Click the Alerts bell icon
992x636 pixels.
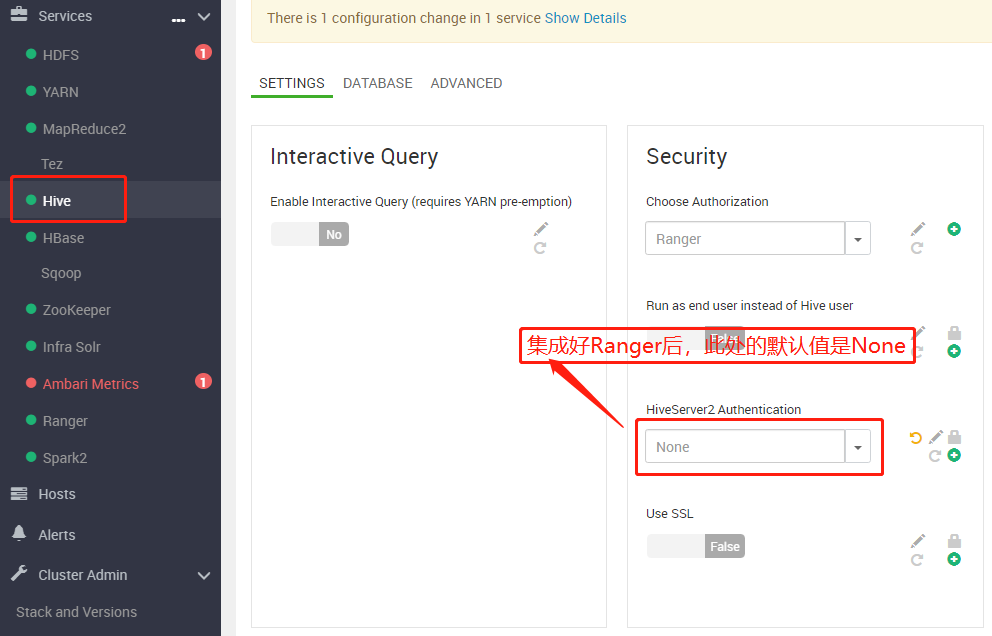[x=19, y=533]
